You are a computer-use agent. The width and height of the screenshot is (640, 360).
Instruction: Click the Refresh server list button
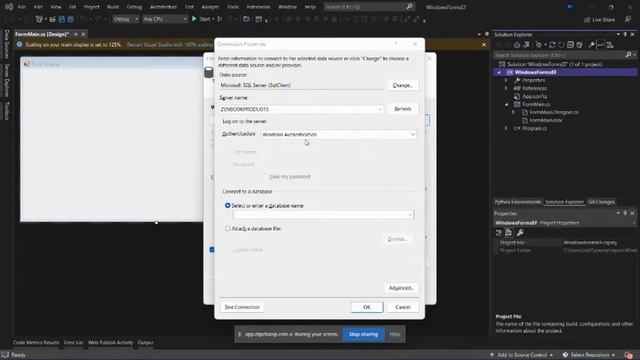pos(402,109)
